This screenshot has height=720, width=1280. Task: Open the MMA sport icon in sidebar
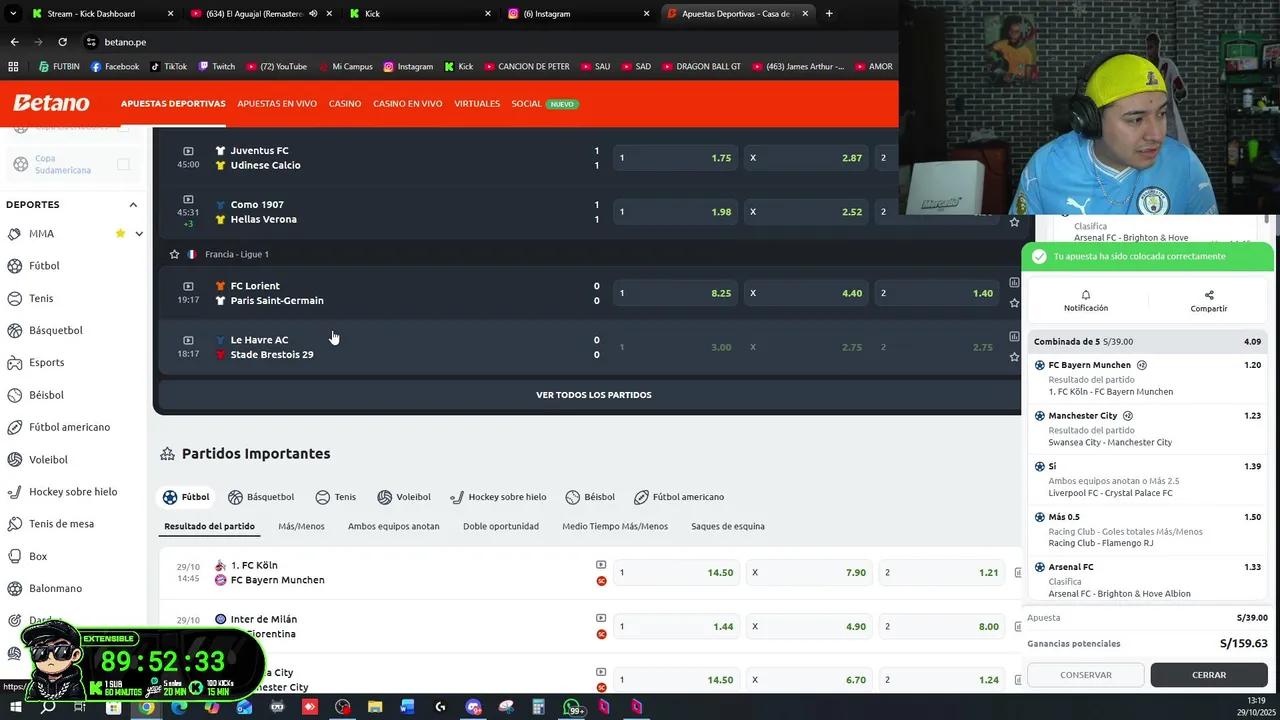point(14,234)
